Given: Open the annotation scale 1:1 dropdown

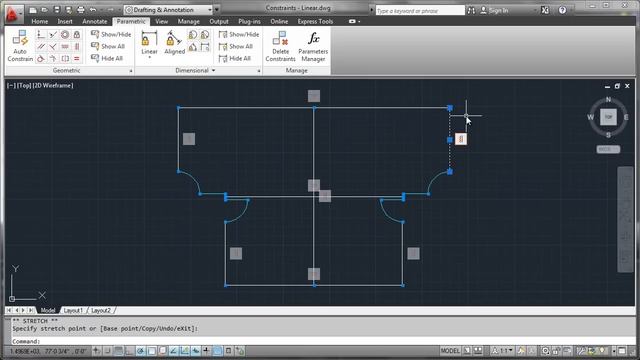Looking at the screenshot, I should coord(502,351).
